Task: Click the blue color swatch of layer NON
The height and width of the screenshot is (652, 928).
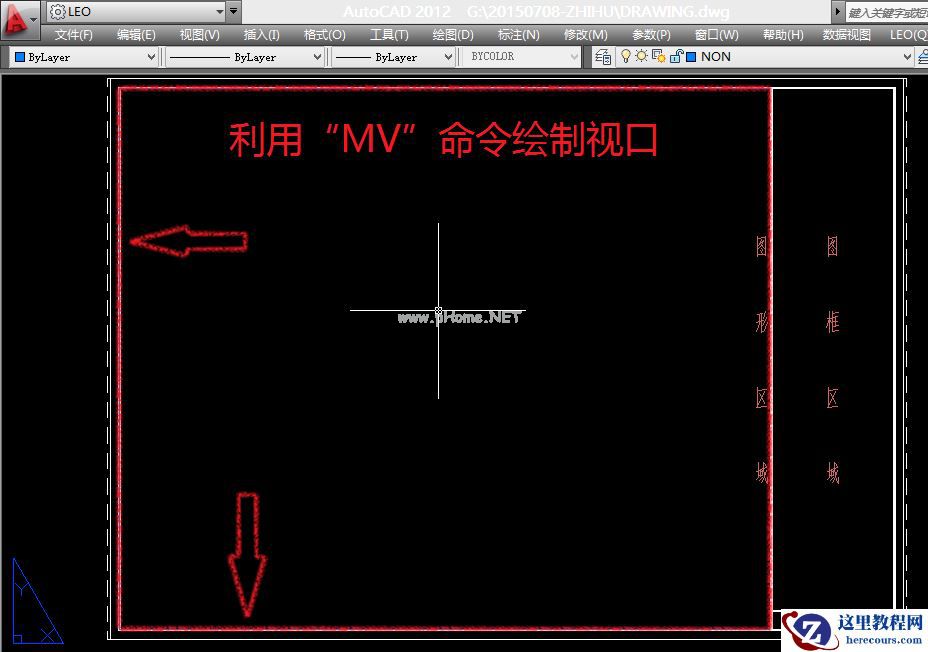Action: click(x=691, y=57)
